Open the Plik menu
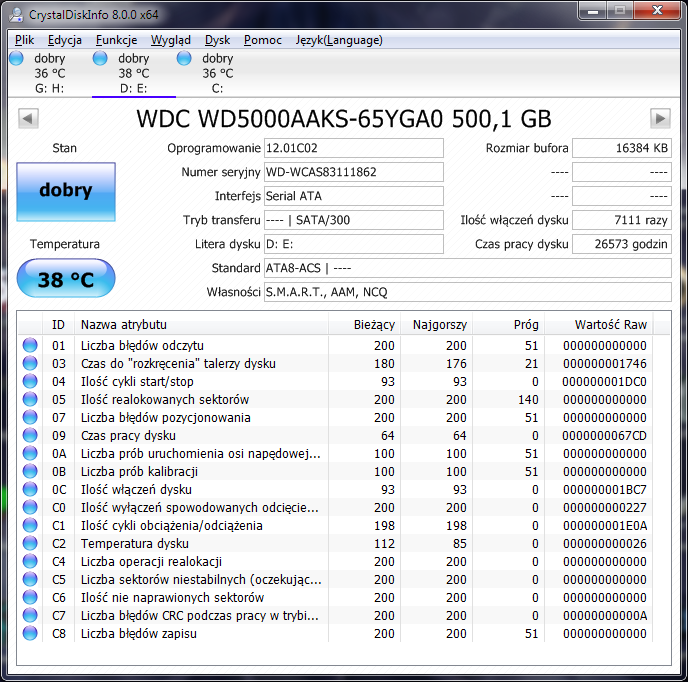Viewport: 688px width, 682px height. [24, 40]
